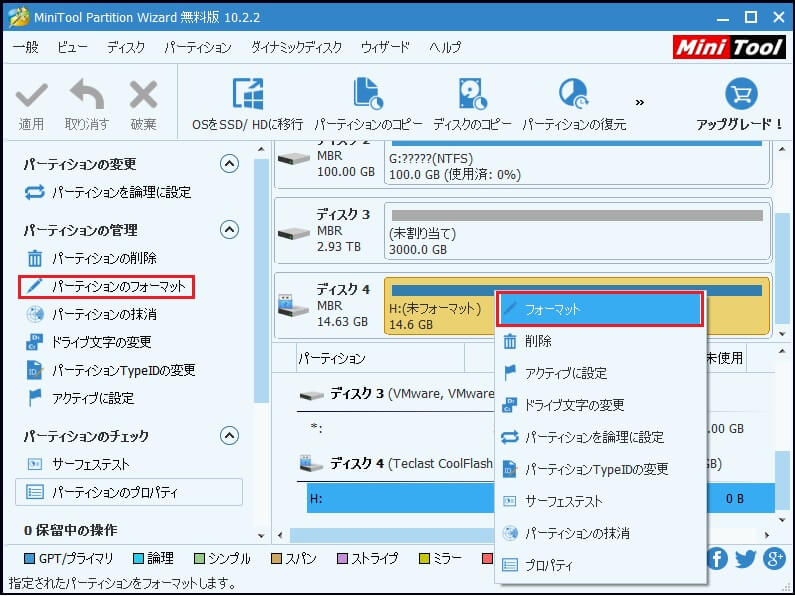Click GPT/プライマリ legend color swatch
795x596 pixels.
[29, 558]
